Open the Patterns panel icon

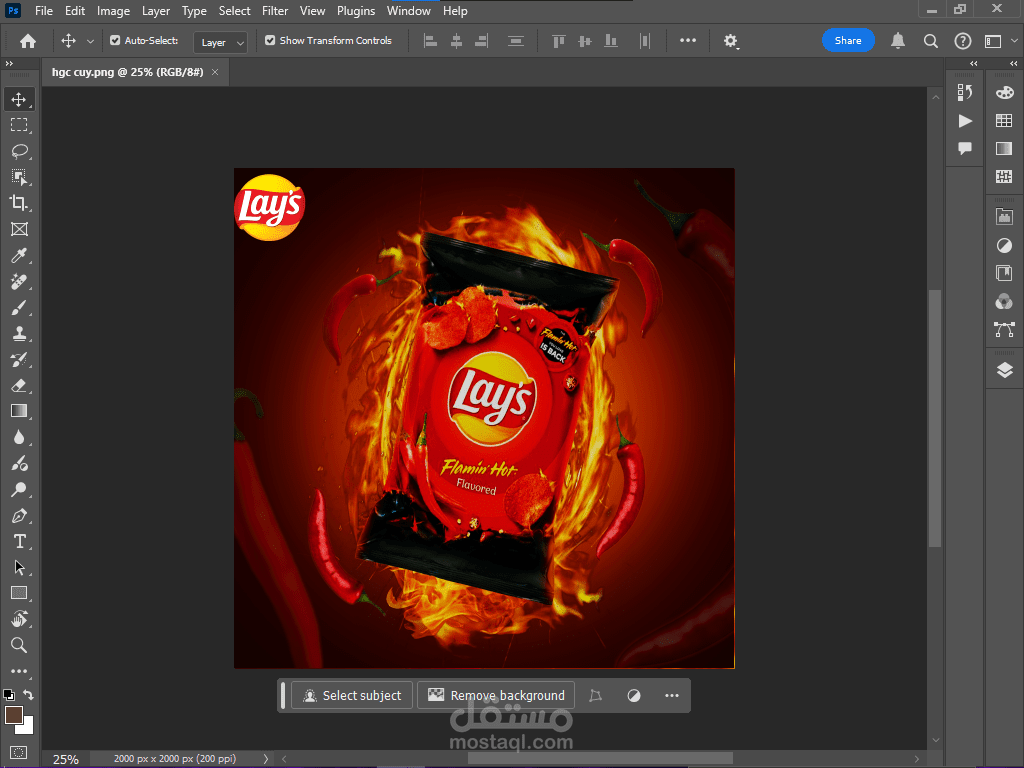(x=1004, y=176)
